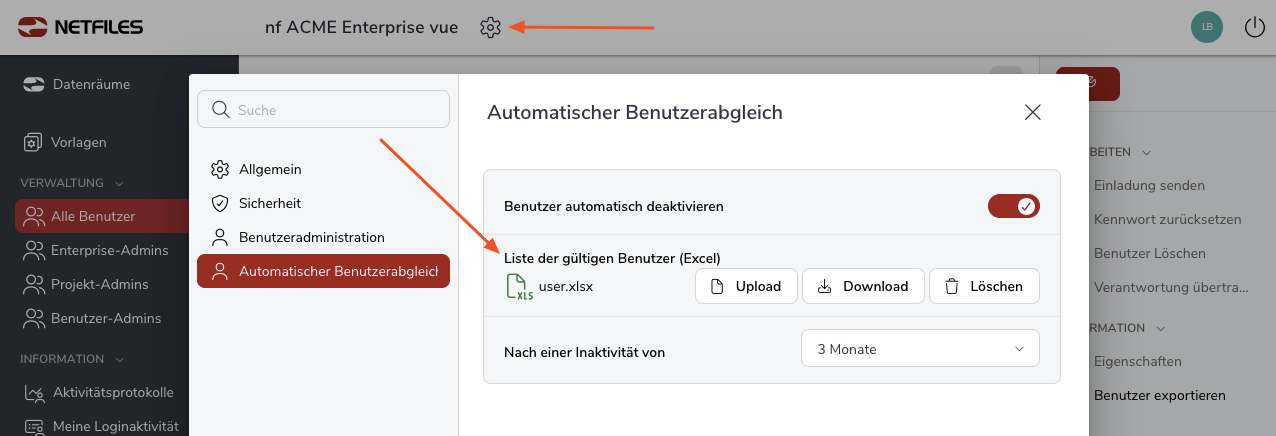Open the LB user avatar
This screenshot has height=436, width=1276.
(1207, 27)
